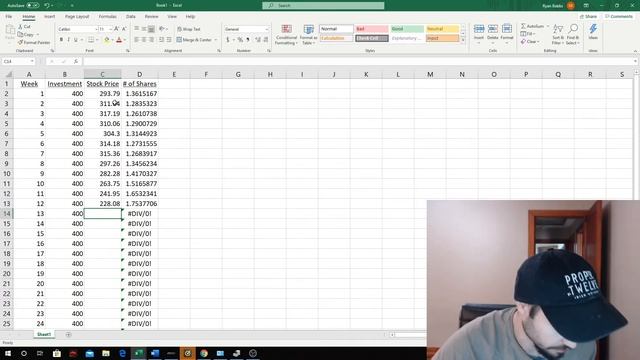Click the Decrease Font Size icon
This screenshot has height=360, width=640.
coord(124,29)
